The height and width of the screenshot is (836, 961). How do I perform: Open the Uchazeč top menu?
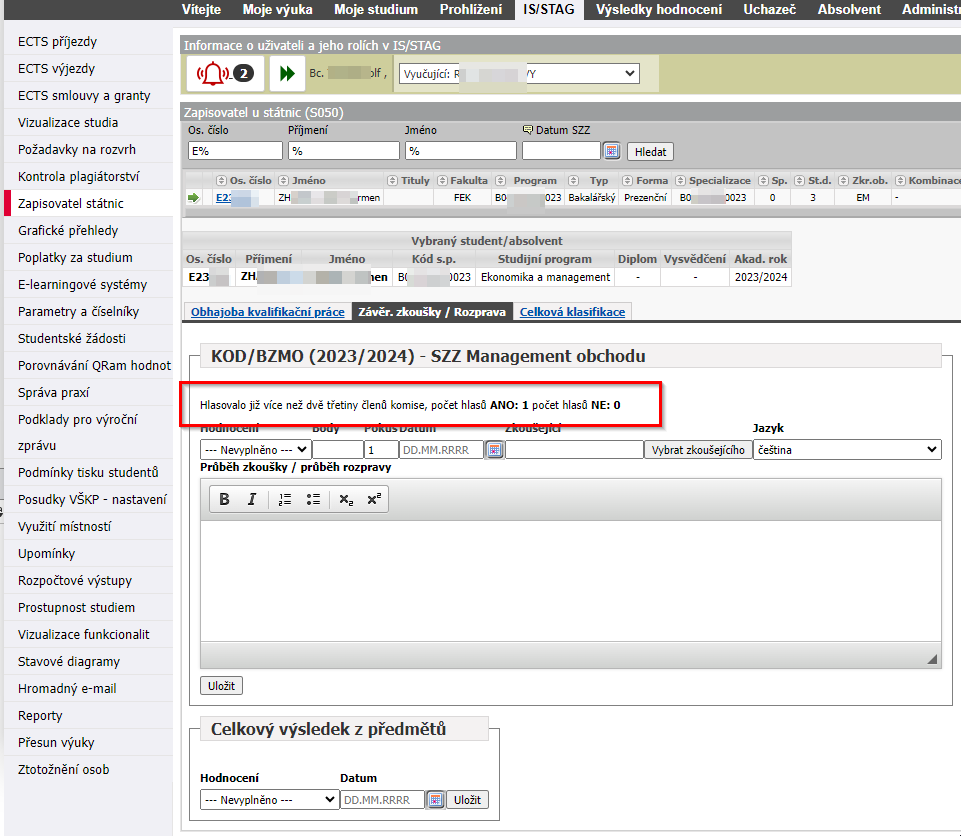pyautogui.click(x=769, y=10)
